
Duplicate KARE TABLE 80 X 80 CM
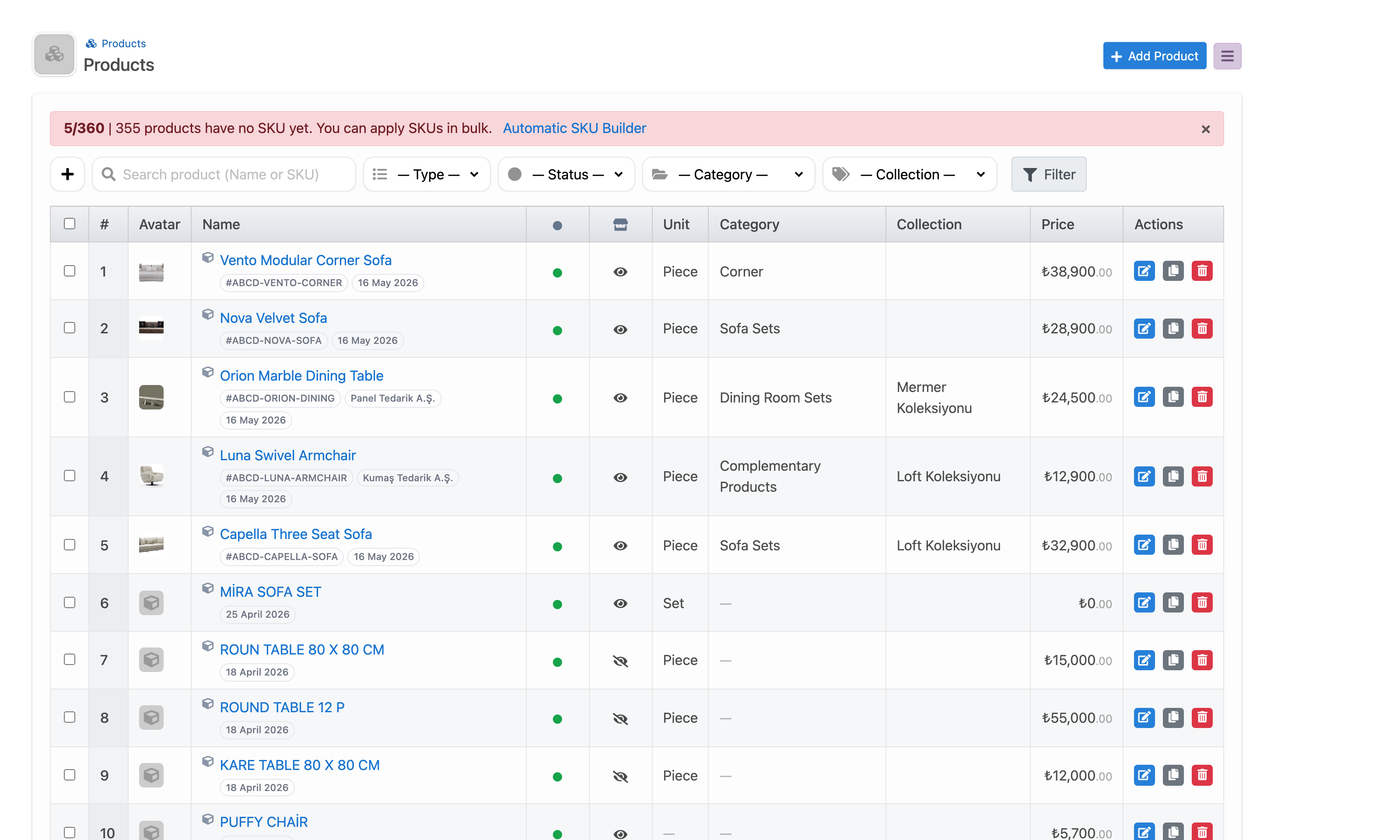[x=1172, y=776]
